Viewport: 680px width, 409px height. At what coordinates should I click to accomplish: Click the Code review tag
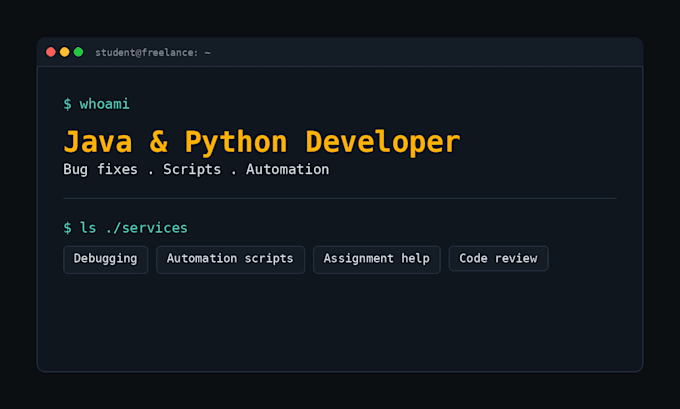[x=498, y=258]
